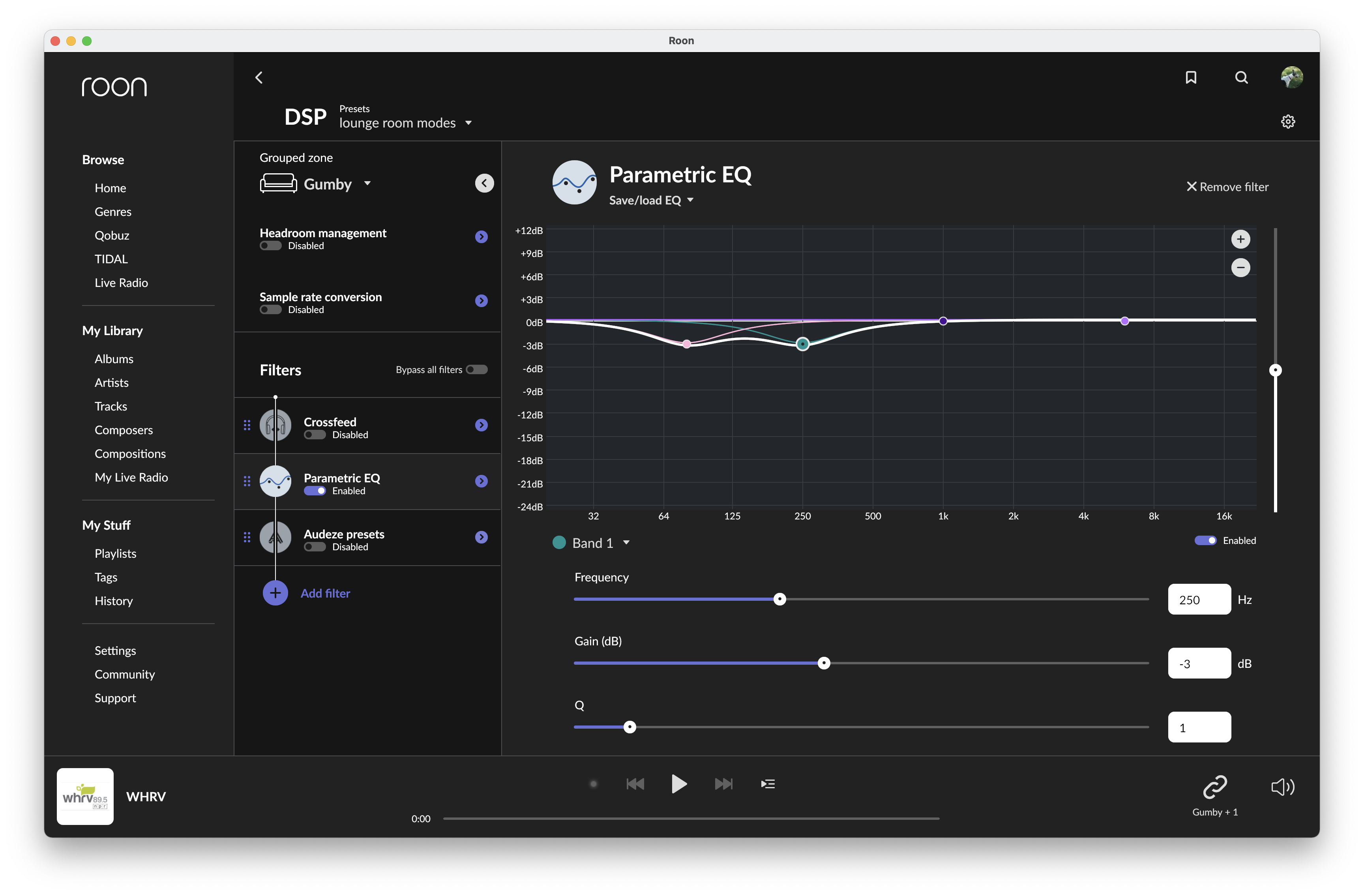Open search with the magnifier icon
The height and width of the screenshot is (896, 1364).
click(1241, 77)
